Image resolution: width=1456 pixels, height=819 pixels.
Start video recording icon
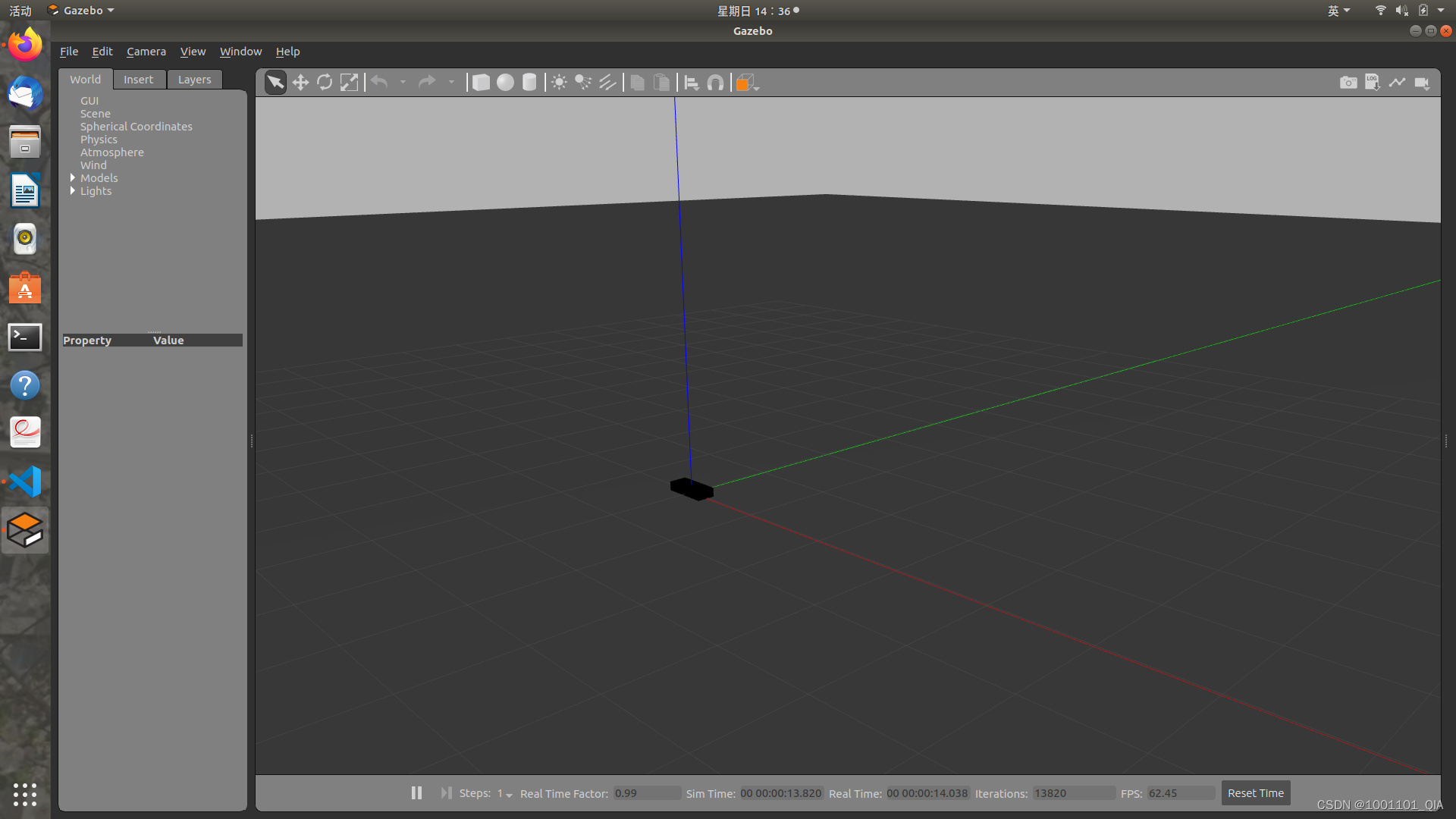(x=1422, y=82)
